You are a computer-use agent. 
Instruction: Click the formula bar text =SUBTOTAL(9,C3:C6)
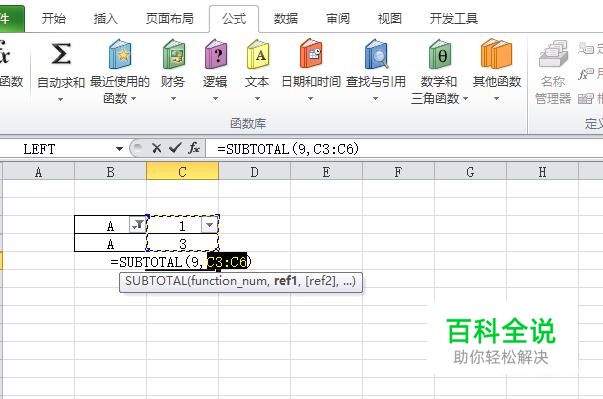[x=288, y=149]
